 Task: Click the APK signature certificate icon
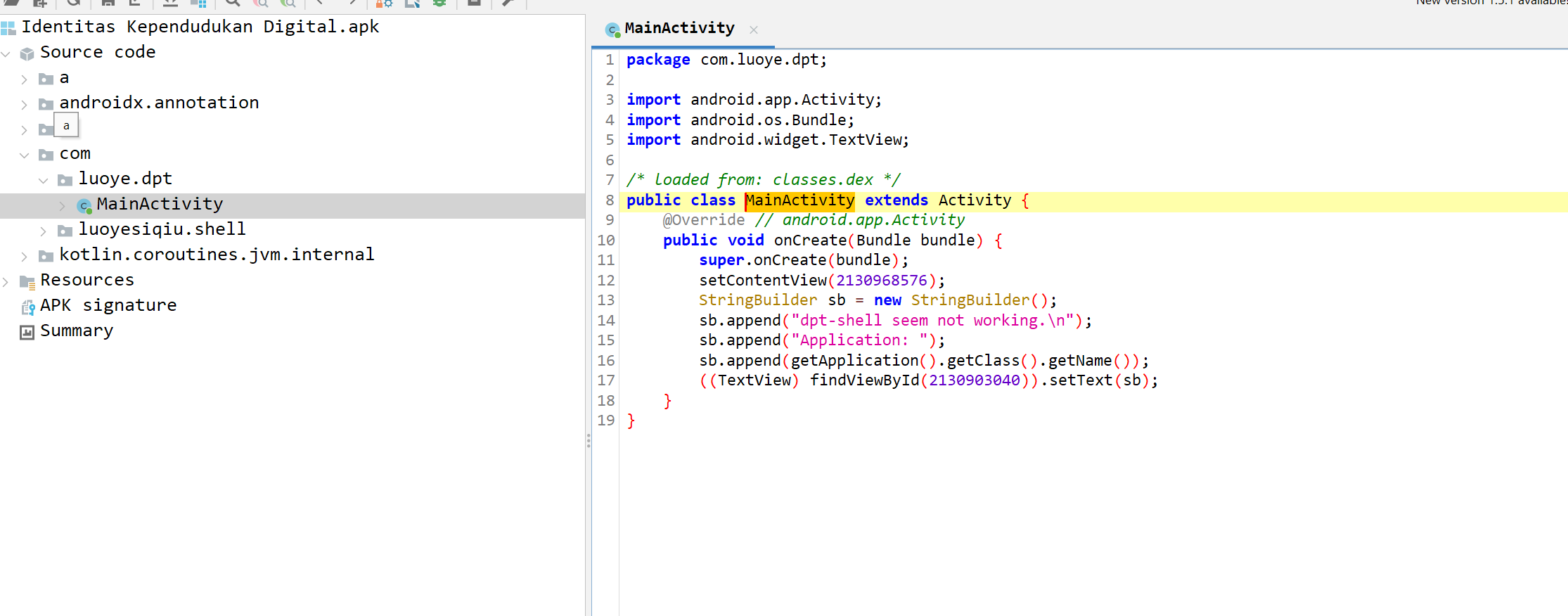pyautogui.click(x=27, y=307)
